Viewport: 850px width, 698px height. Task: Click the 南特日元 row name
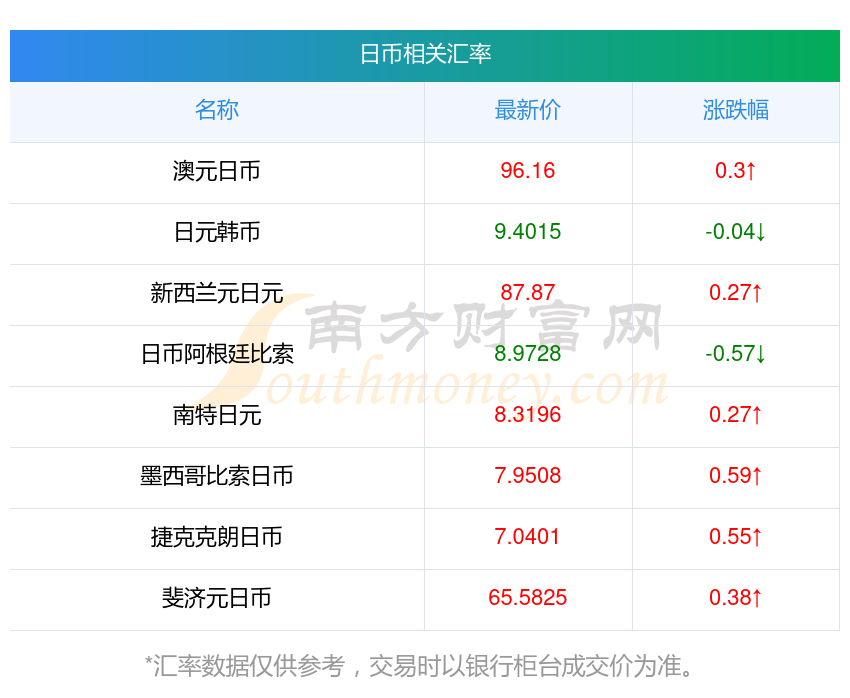pos(217,415)
